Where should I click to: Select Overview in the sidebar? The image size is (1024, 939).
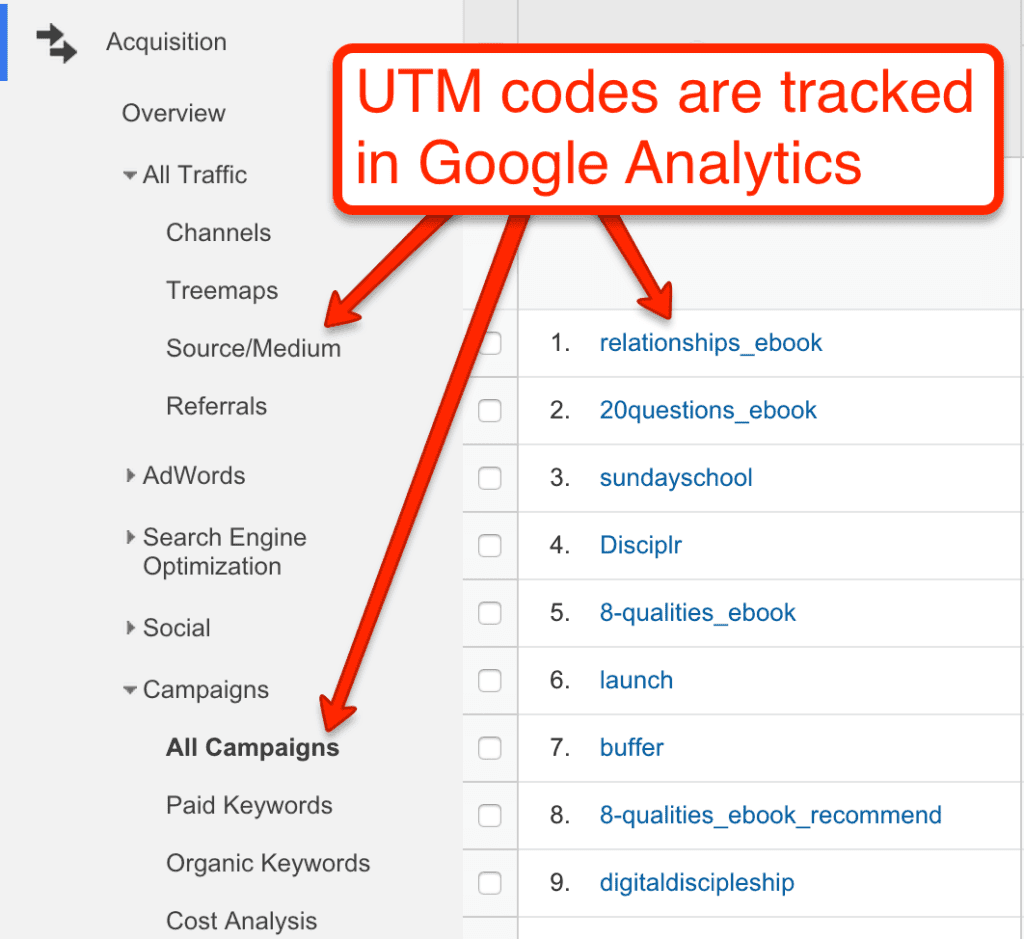point(173,113)
